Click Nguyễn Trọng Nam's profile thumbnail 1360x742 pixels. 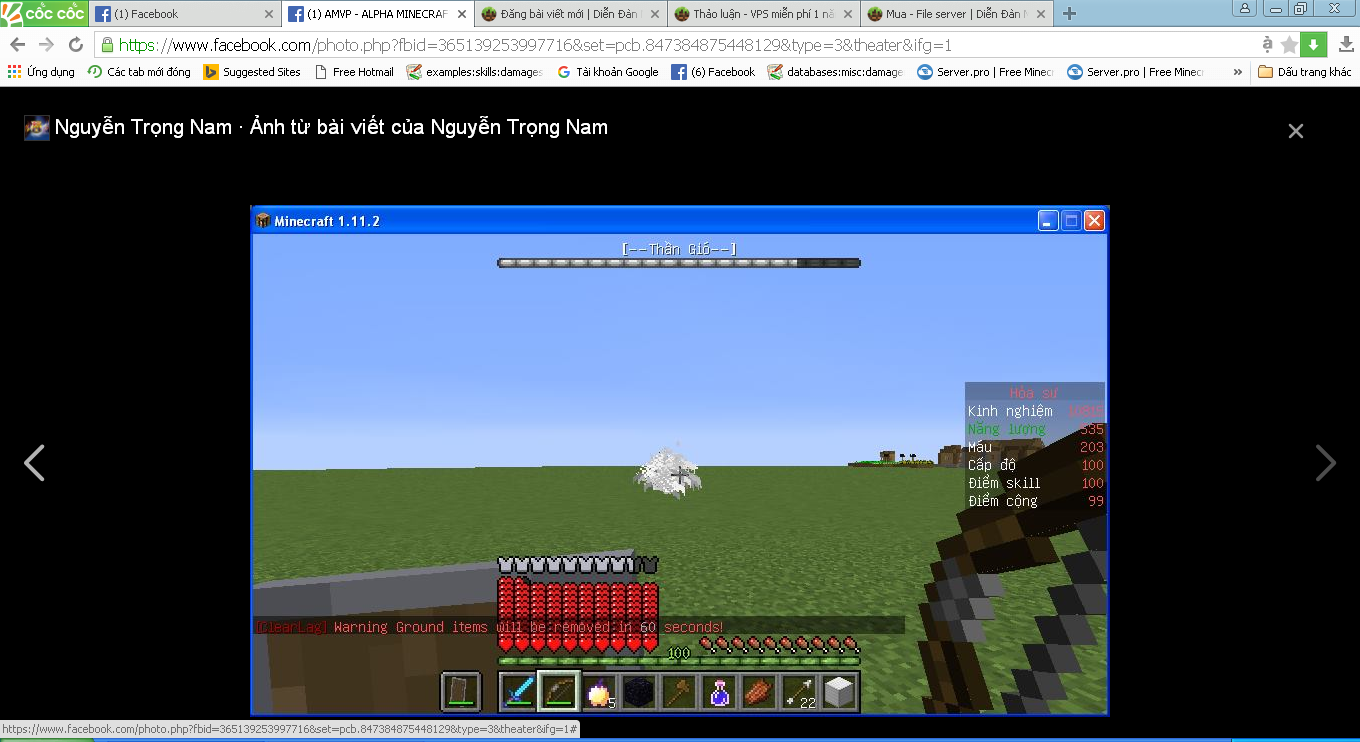click(37, 128)
